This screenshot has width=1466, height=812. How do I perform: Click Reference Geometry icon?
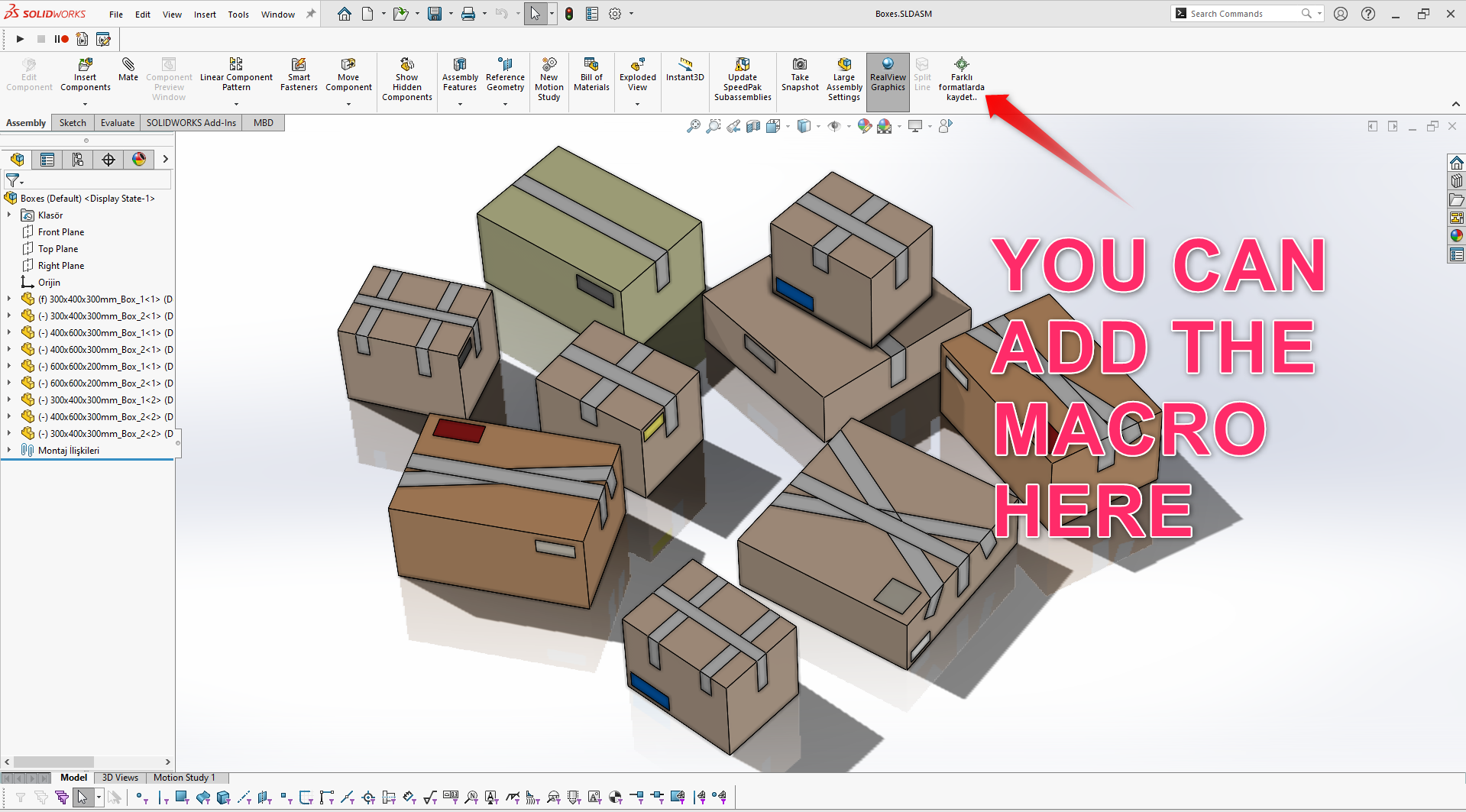coord(505,75)
